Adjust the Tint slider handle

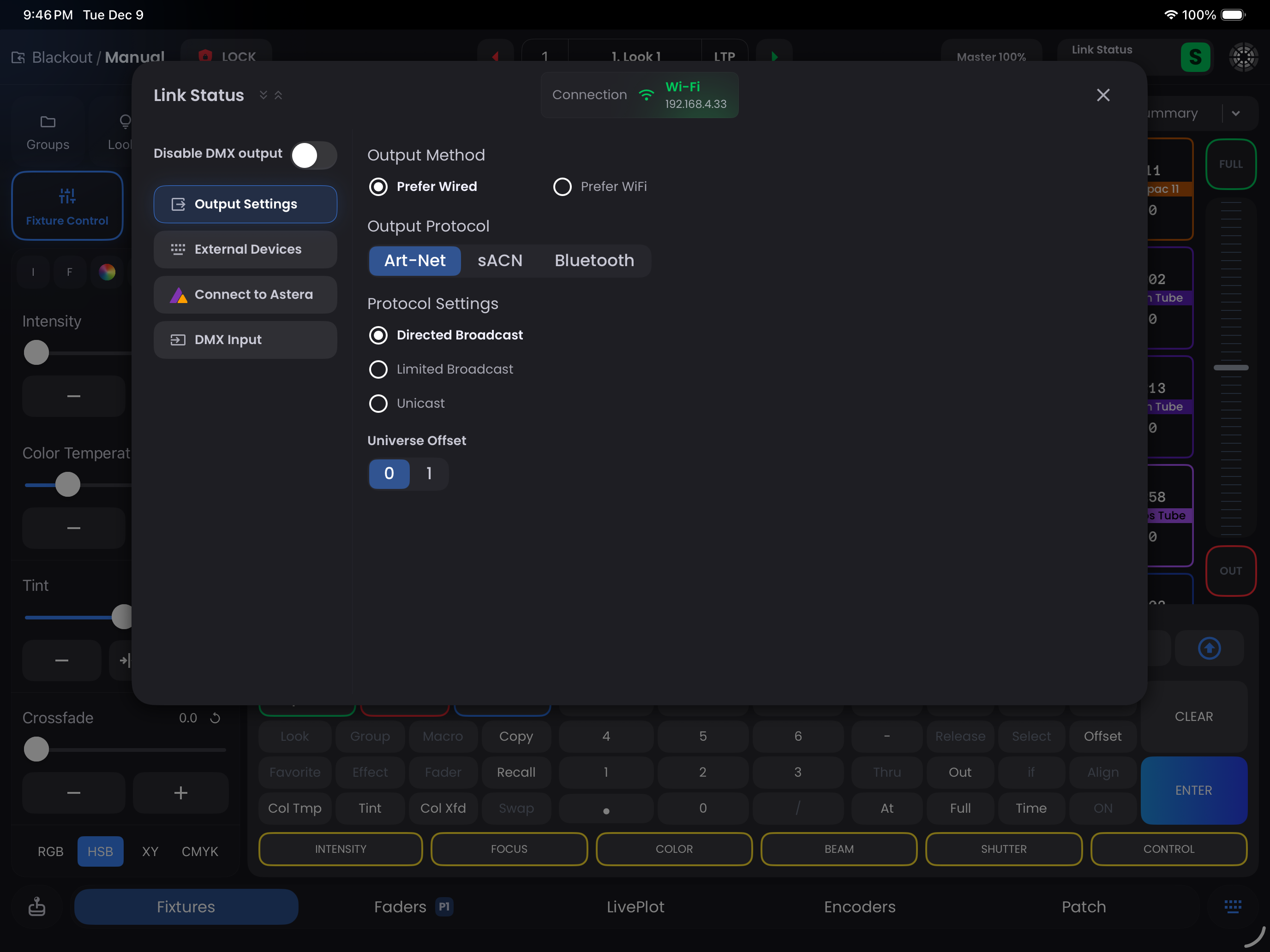coord(122,617)
